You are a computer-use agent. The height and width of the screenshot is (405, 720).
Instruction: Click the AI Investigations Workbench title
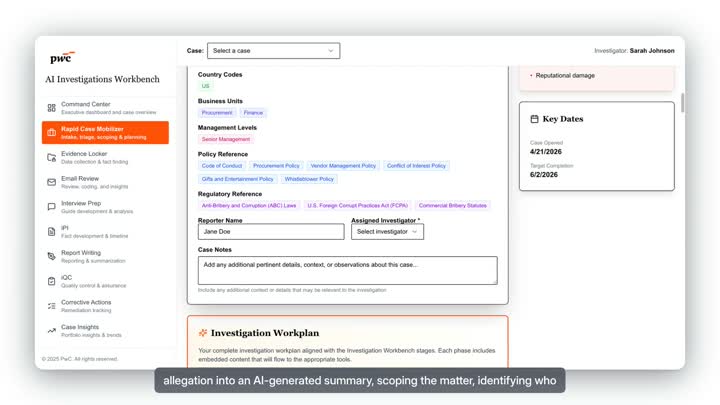pyautogui.click(x=102, y=79)
